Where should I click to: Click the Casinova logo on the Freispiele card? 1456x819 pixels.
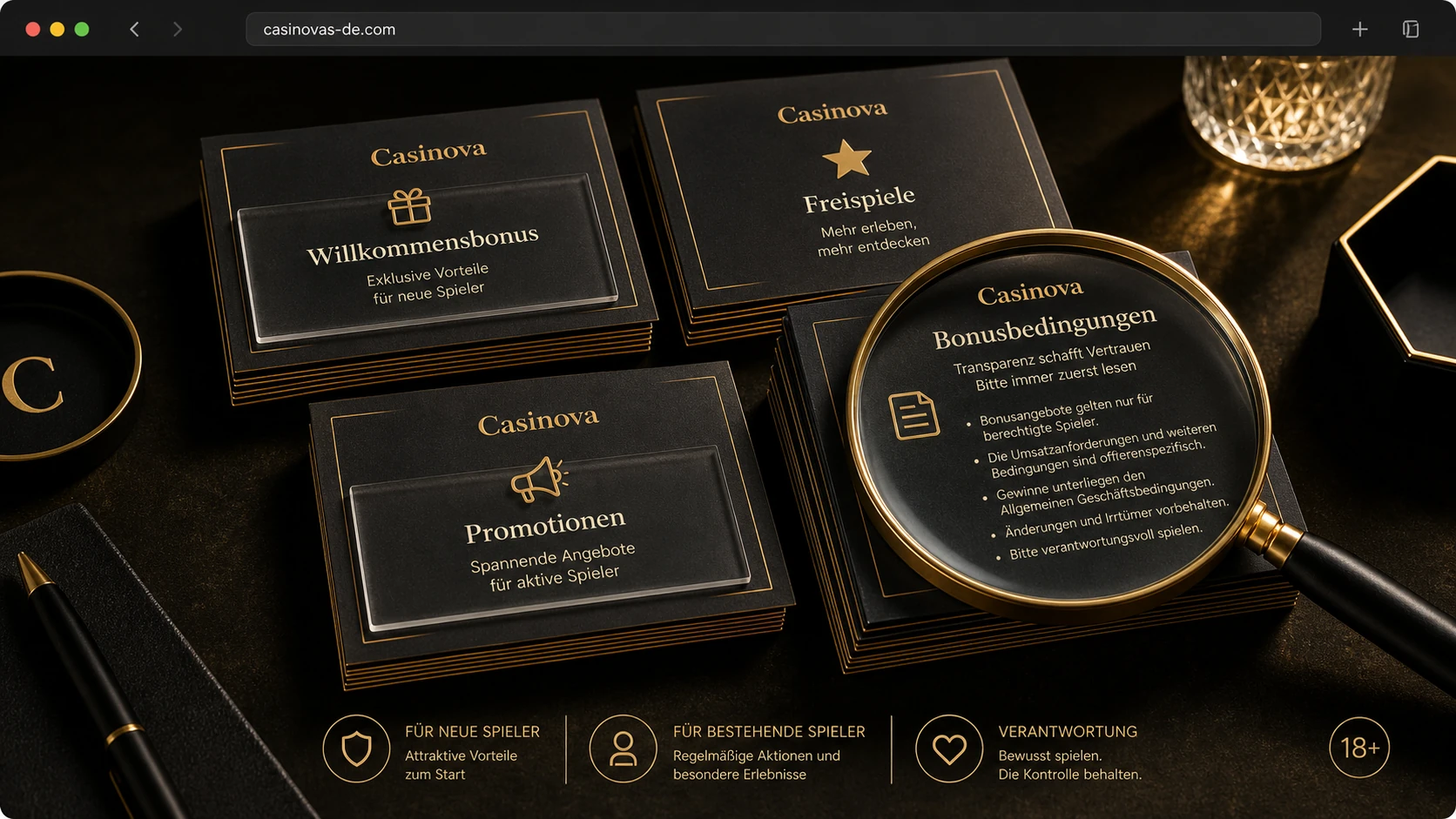click(x=832, y=112)
